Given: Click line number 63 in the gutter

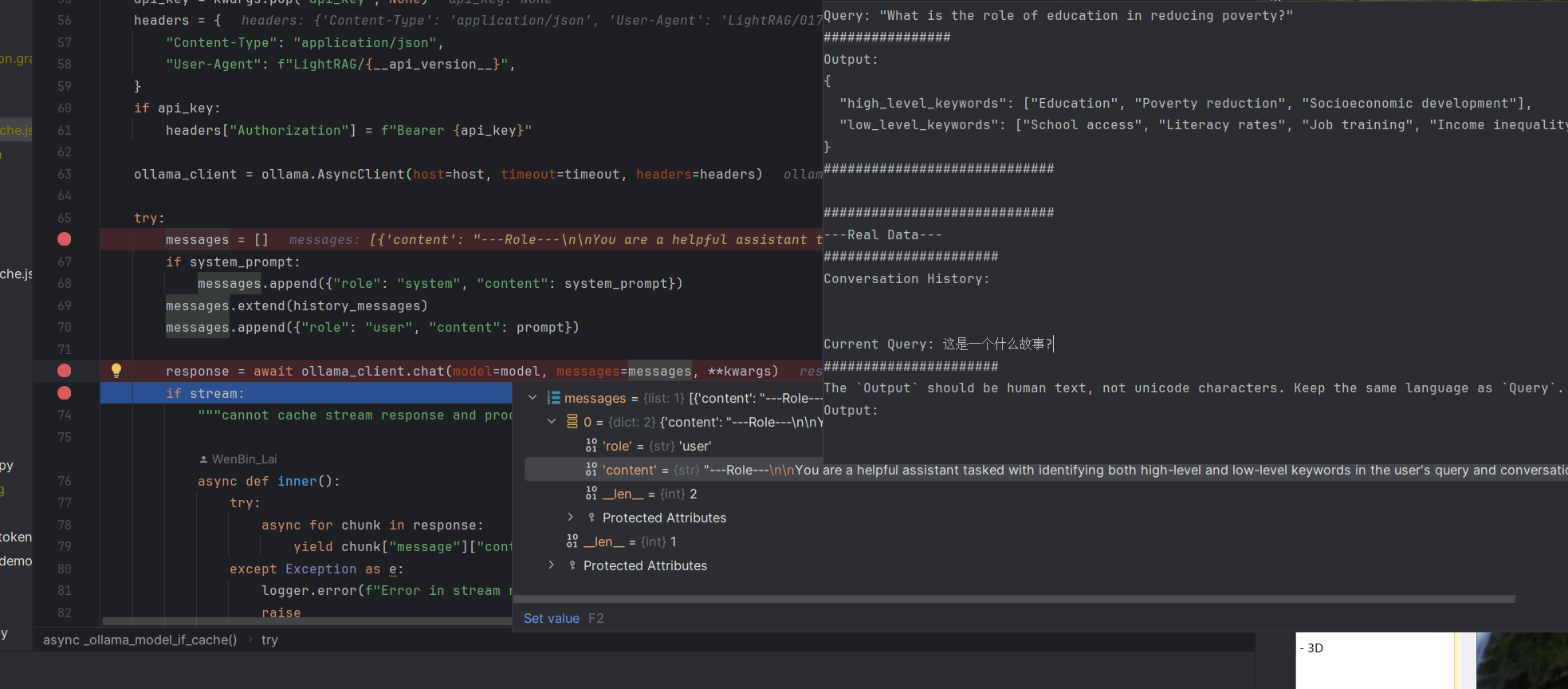Looking at the screenshot, I should [x=65, y=174].
